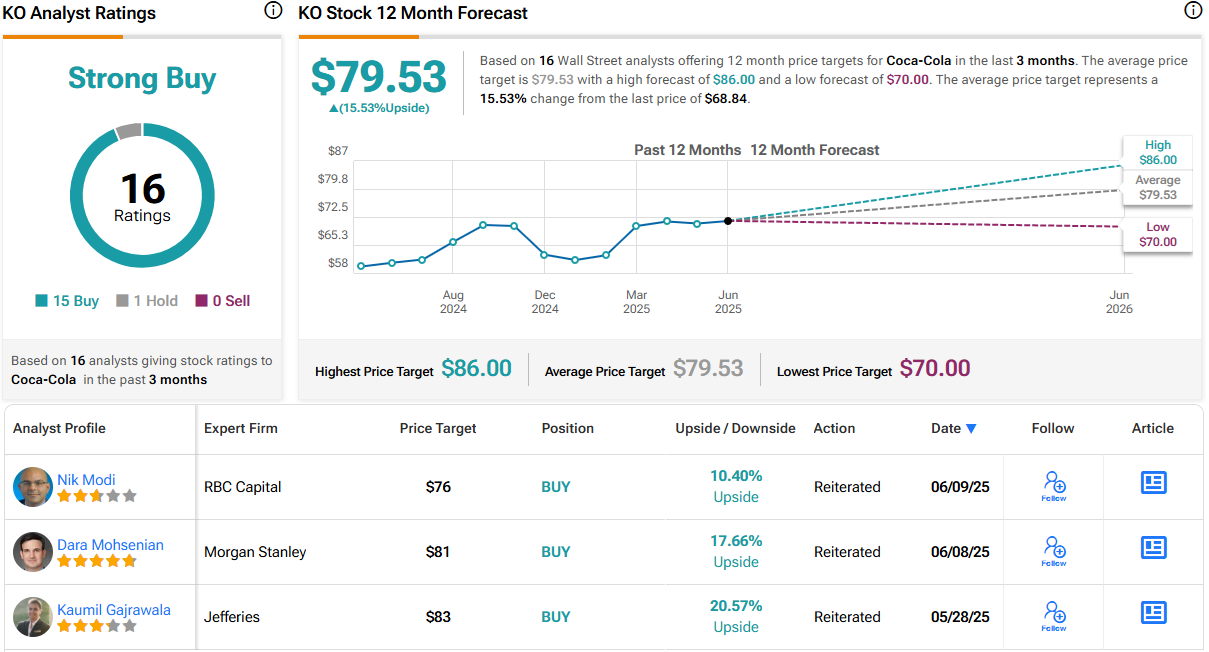Open article for Jefferies rating
This screenshot has height=652, width=1209.
(x=1154, y=613)
